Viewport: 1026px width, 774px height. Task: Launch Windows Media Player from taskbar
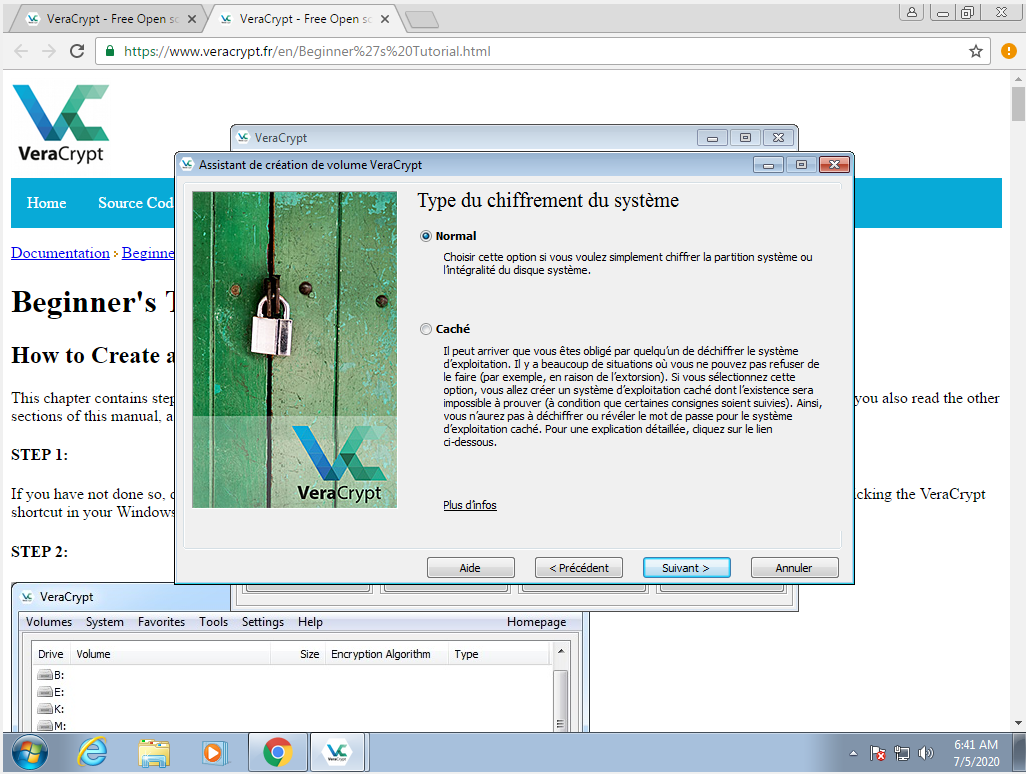215,752
